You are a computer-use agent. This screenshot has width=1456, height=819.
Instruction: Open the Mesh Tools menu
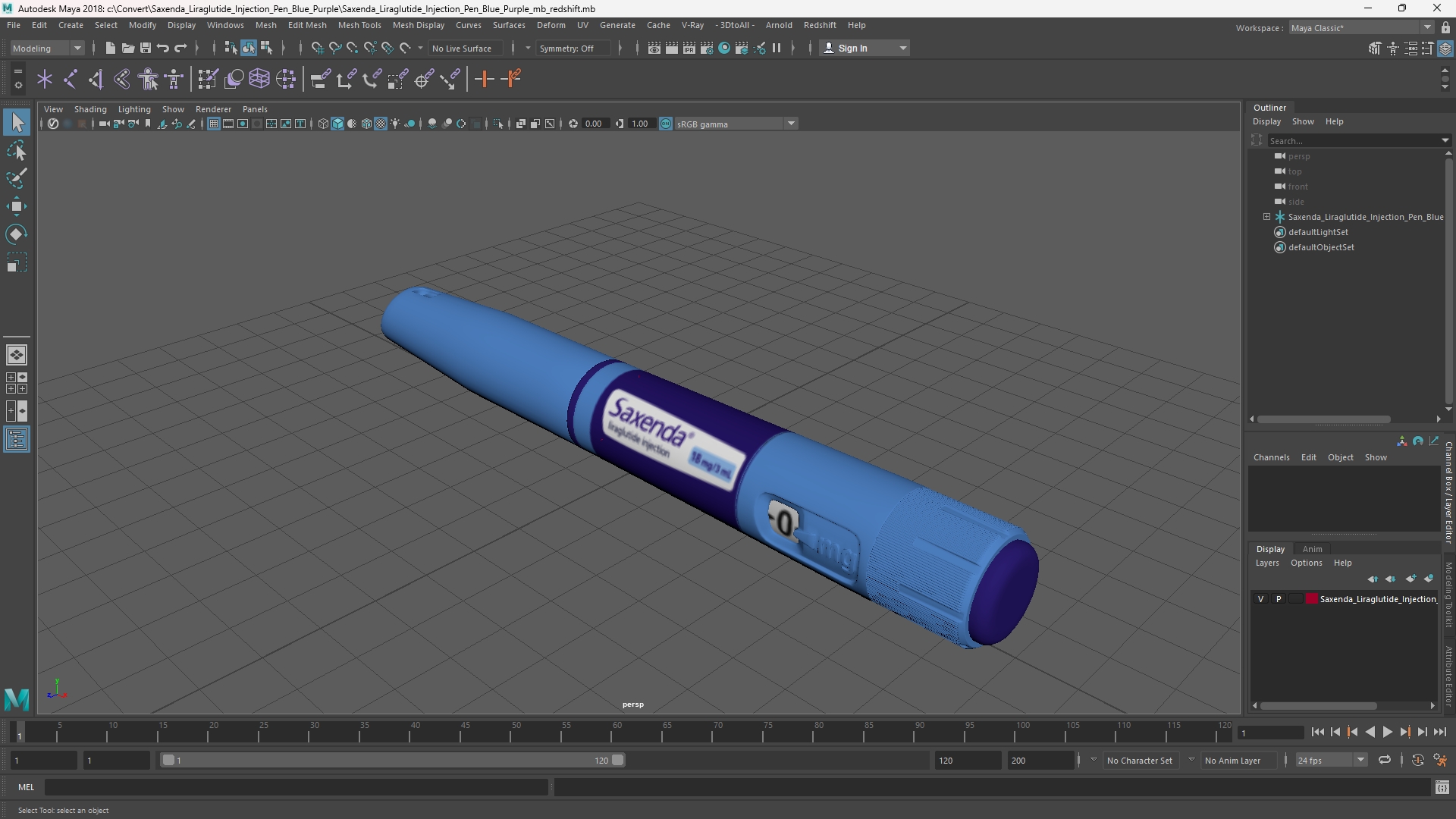(x=359, y=25)
